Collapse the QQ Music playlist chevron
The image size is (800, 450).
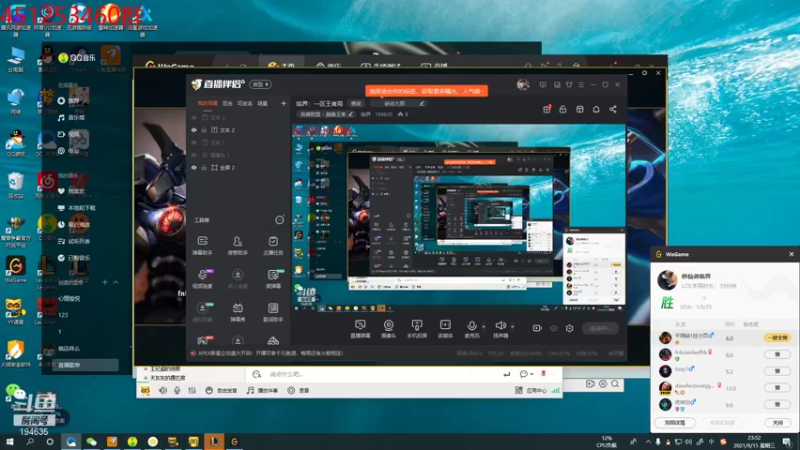tap(116, 282)
